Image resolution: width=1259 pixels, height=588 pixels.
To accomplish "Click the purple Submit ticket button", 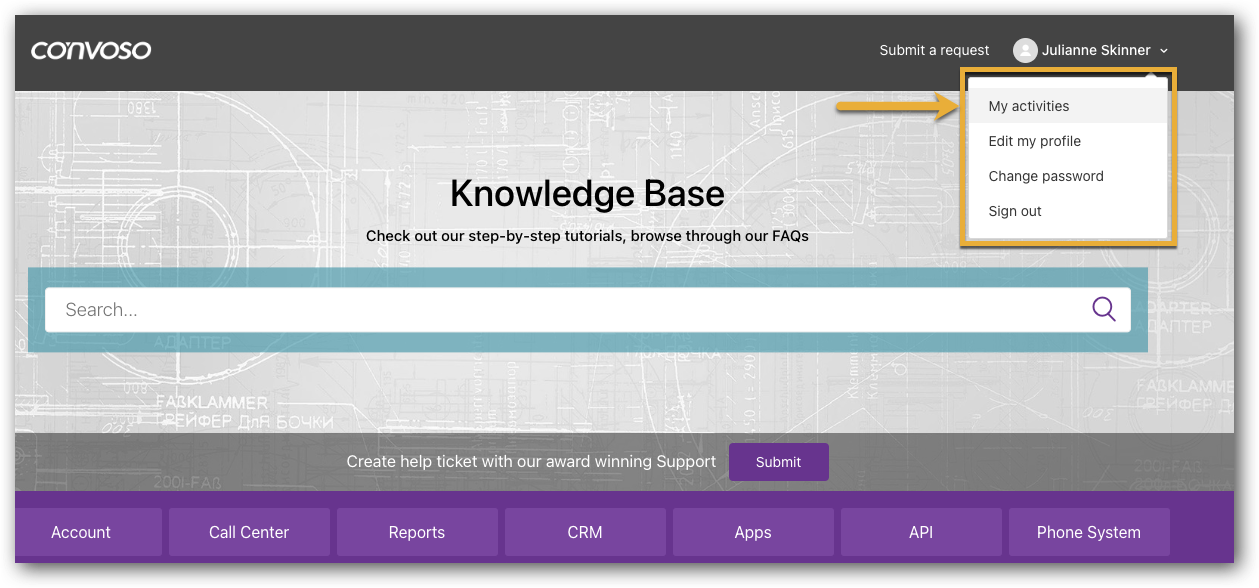I will pyautogui.click(x=778, y=462).
